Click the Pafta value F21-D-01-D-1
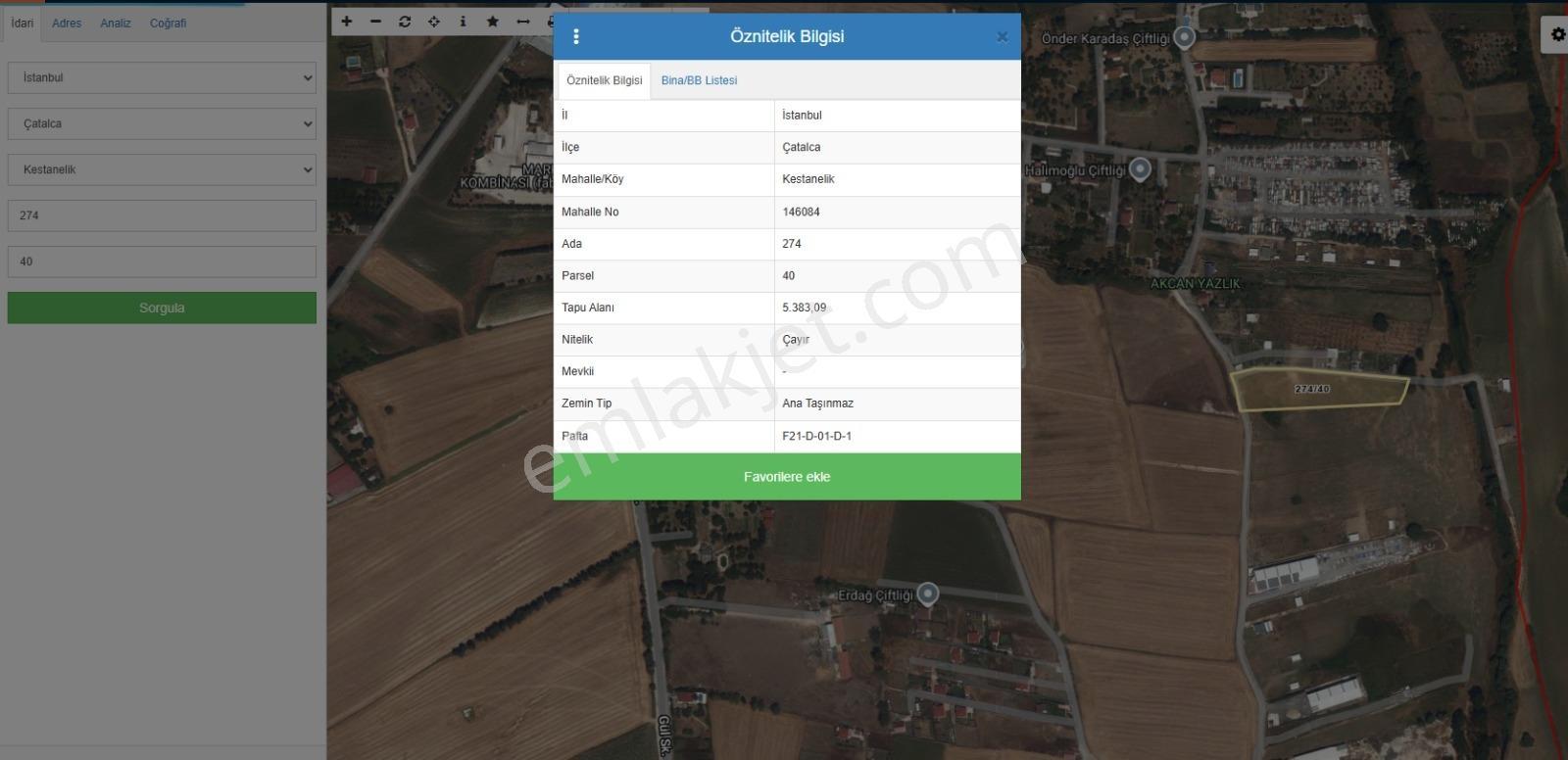The image size is (1568, 760). (x=816, y=436)
